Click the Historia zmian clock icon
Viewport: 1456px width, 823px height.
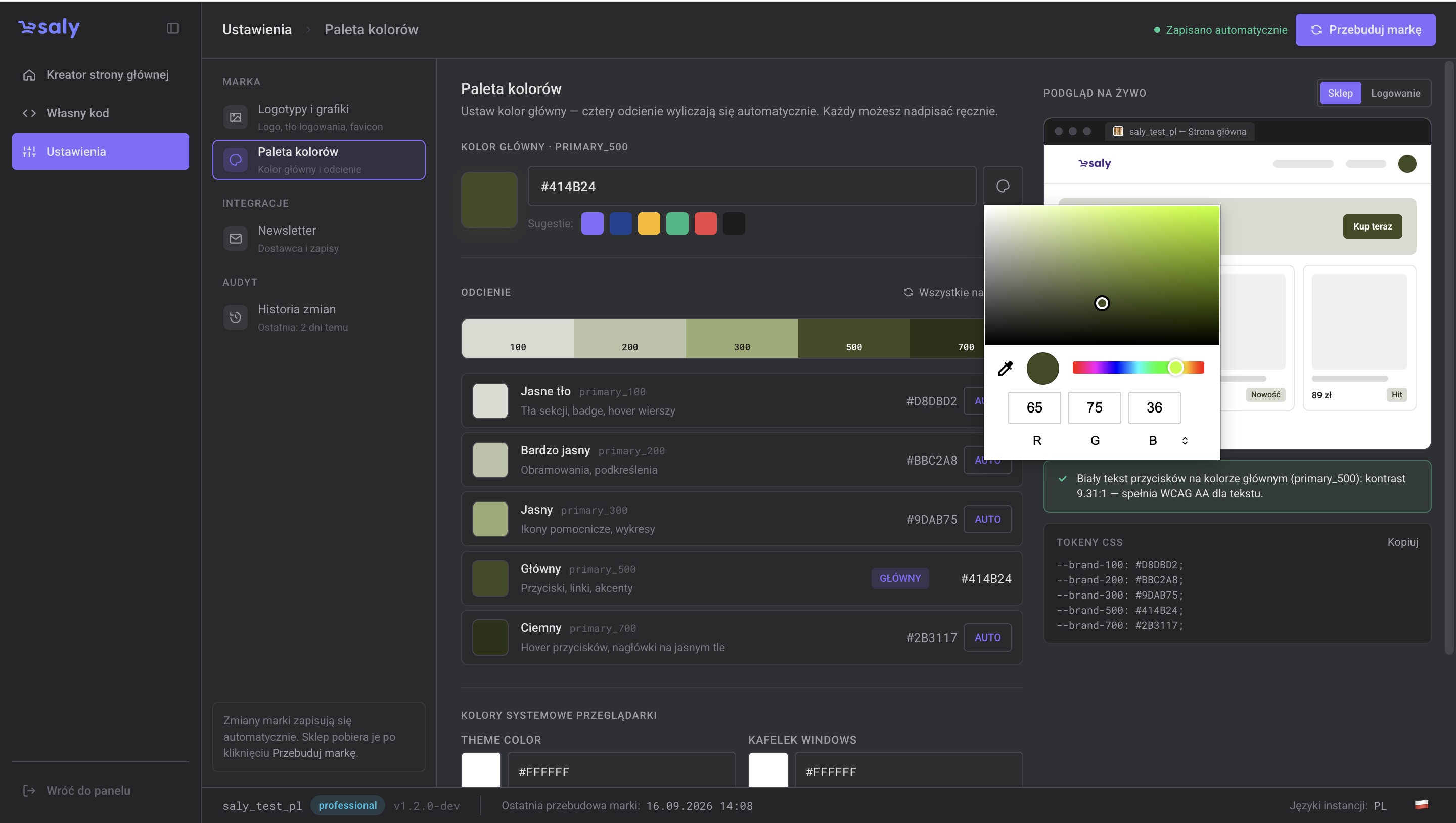(x=236, y=317)
